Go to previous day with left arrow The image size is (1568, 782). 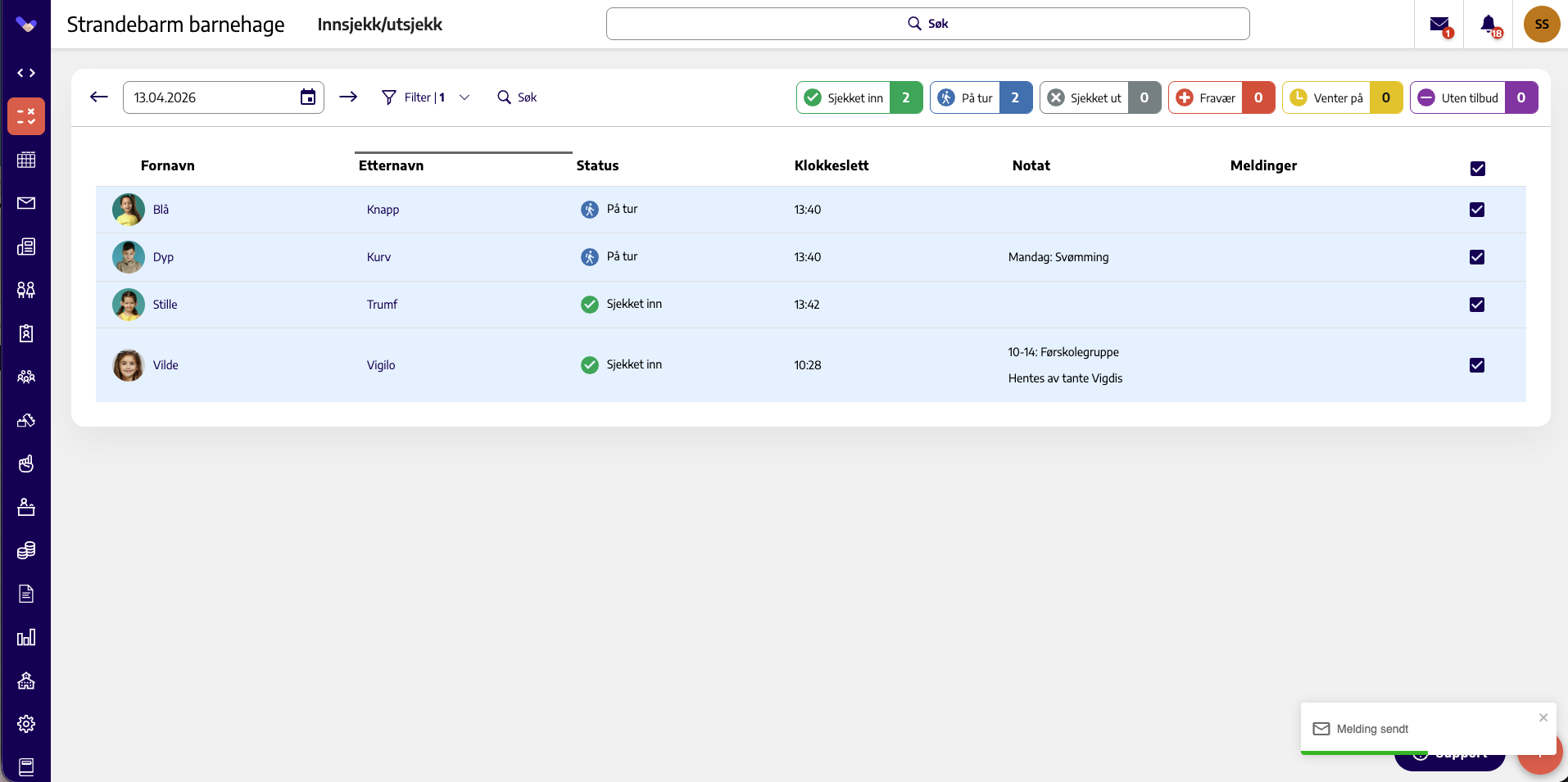point(99,97)
